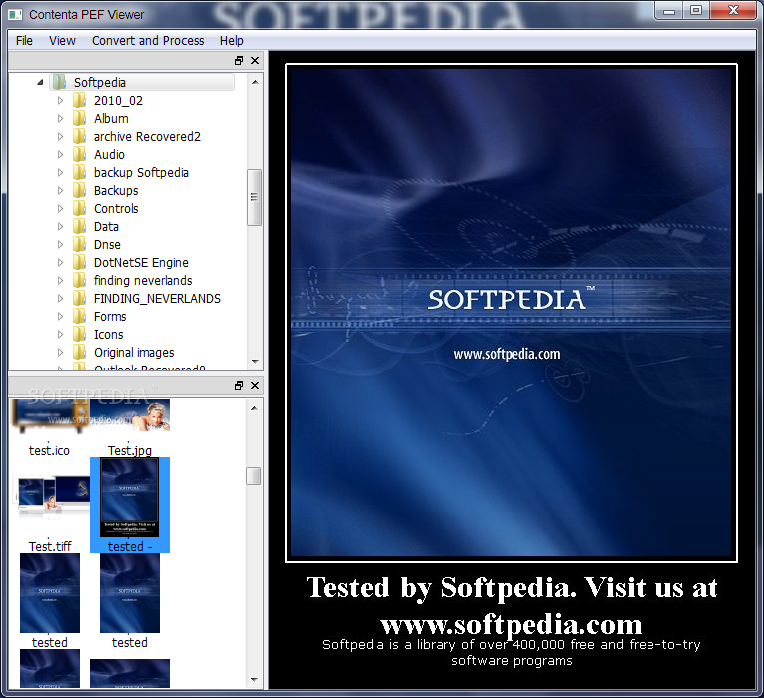Viewport: 764px width, 698px height.
Task: Expand the Controls folder
Action: pos(60,208)
